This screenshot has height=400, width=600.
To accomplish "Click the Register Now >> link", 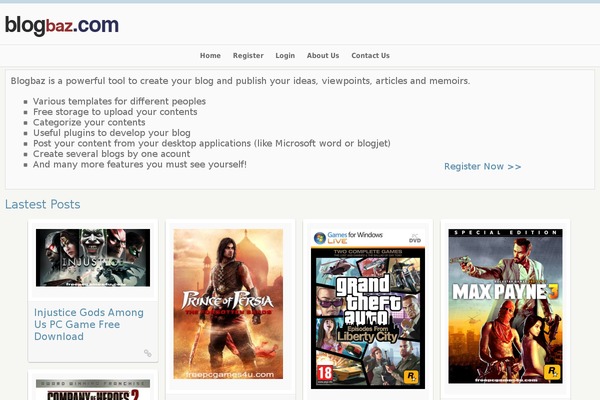I will coord(483,167).
